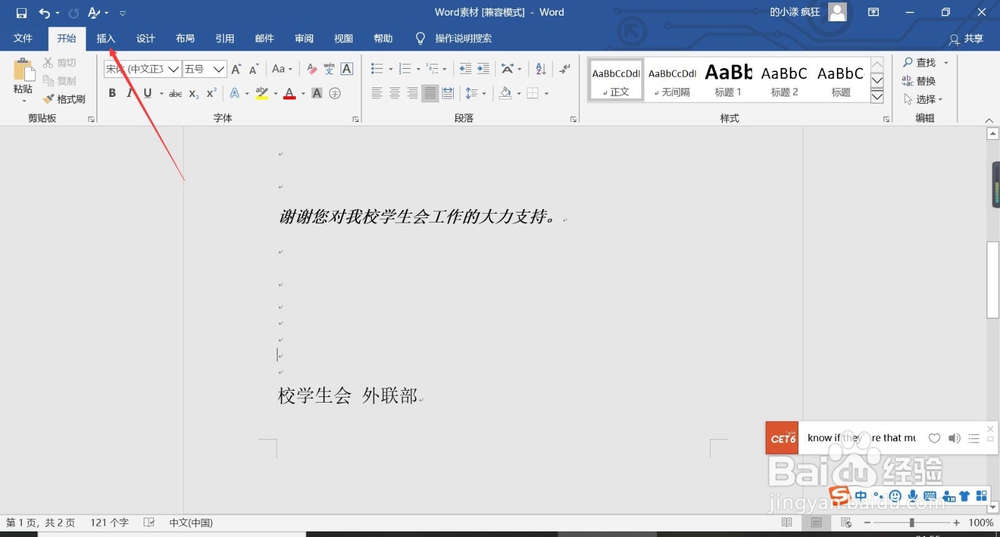Apply the 无间隔 style

(x=672, y=80)
